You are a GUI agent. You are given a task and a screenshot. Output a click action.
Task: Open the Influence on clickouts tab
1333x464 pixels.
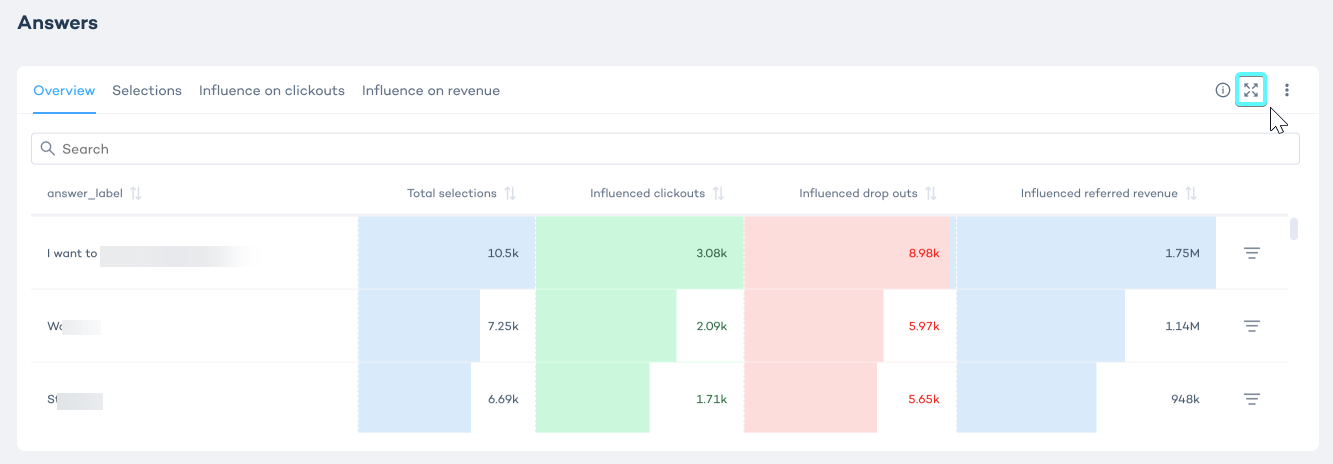pos(272,90)
